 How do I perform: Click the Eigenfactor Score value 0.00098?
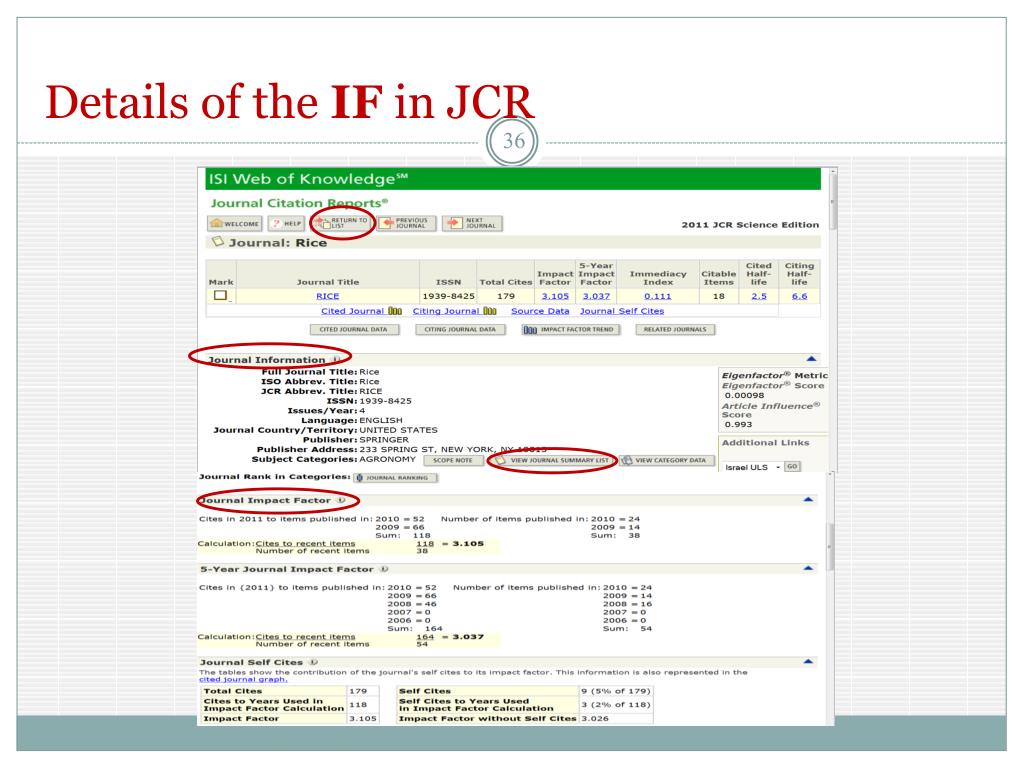click(x=744, y=395)
